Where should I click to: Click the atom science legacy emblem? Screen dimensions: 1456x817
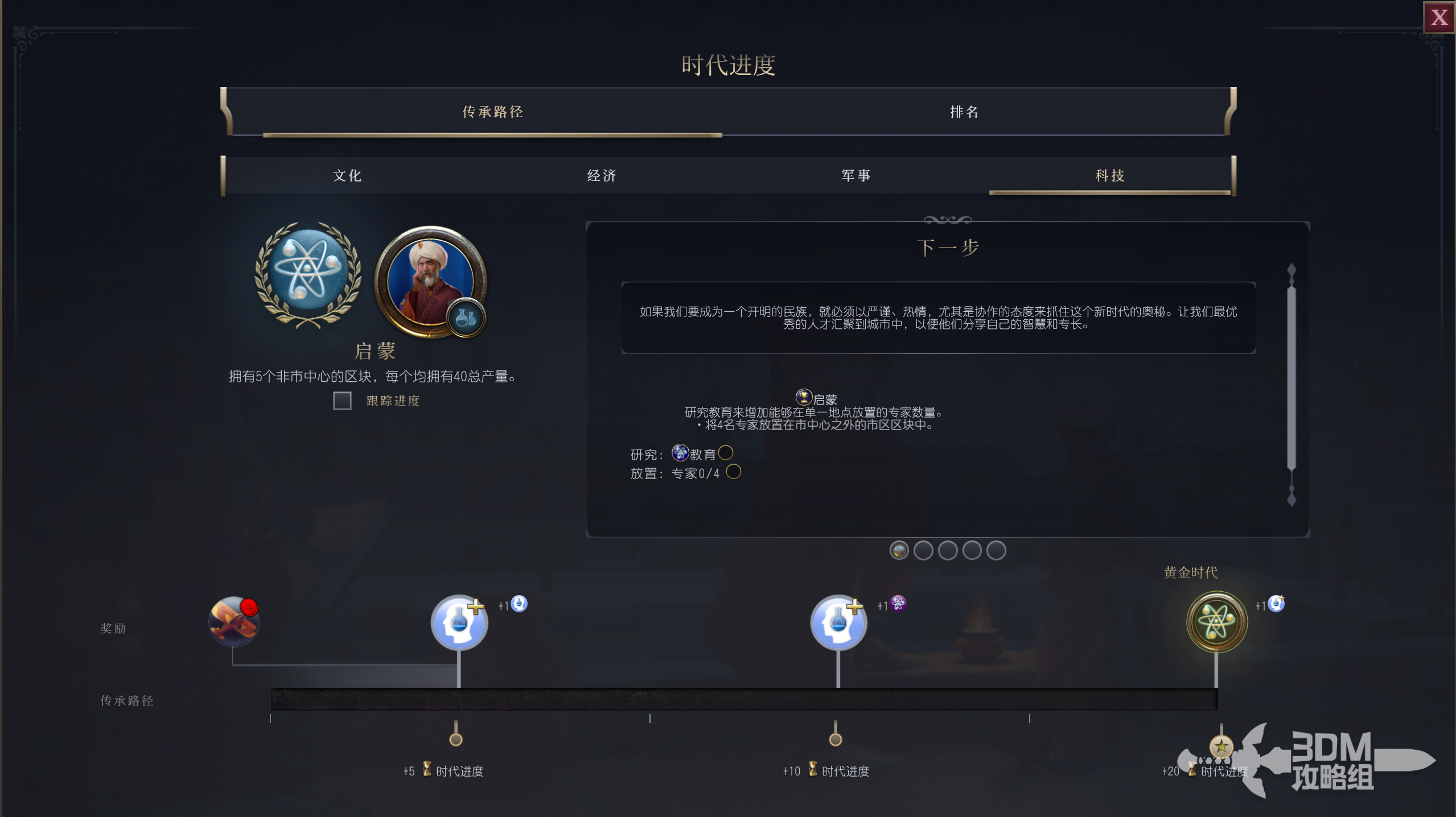308,274
